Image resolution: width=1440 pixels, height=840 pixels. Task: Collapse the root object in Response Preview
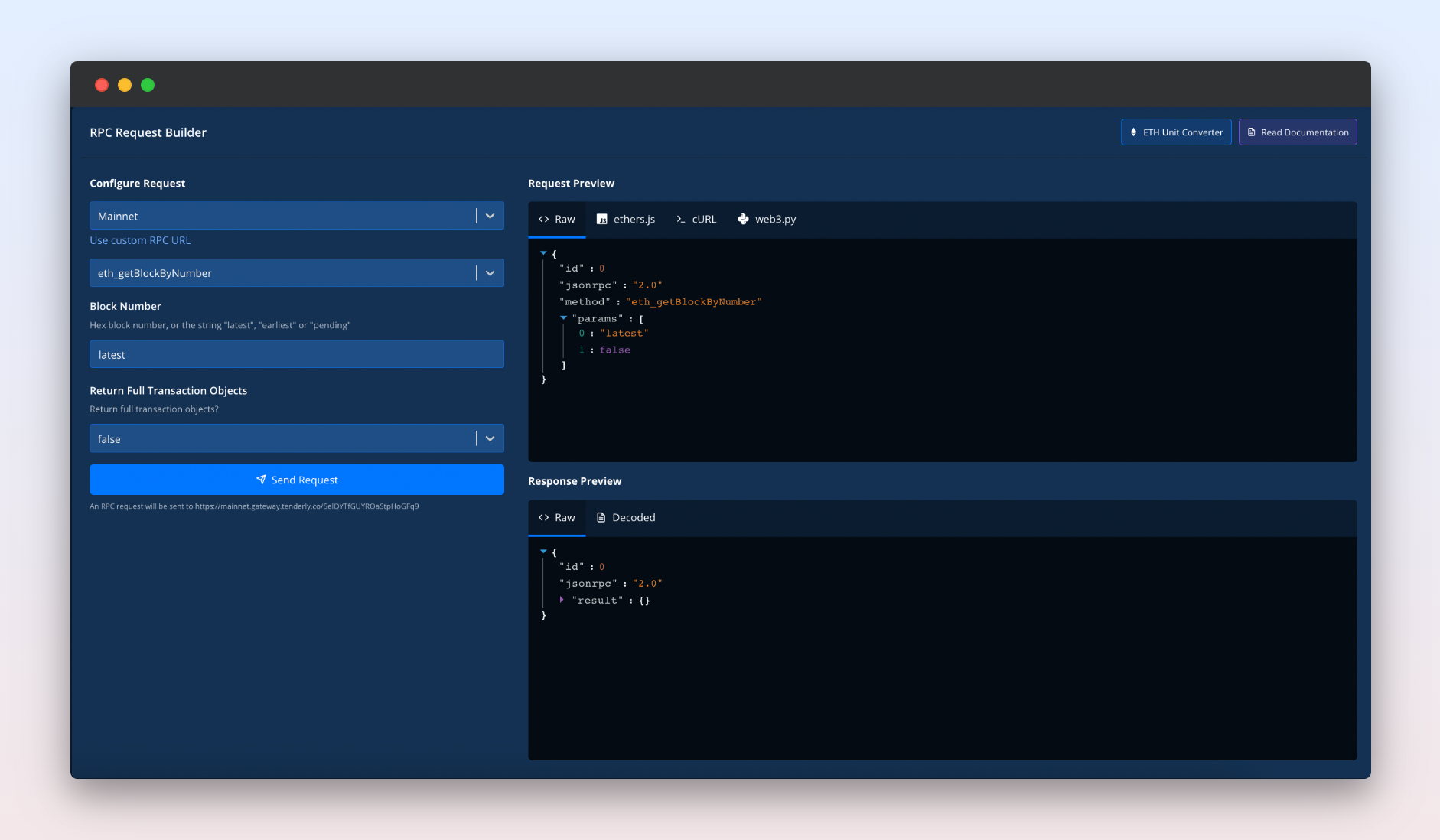[543, 552]
